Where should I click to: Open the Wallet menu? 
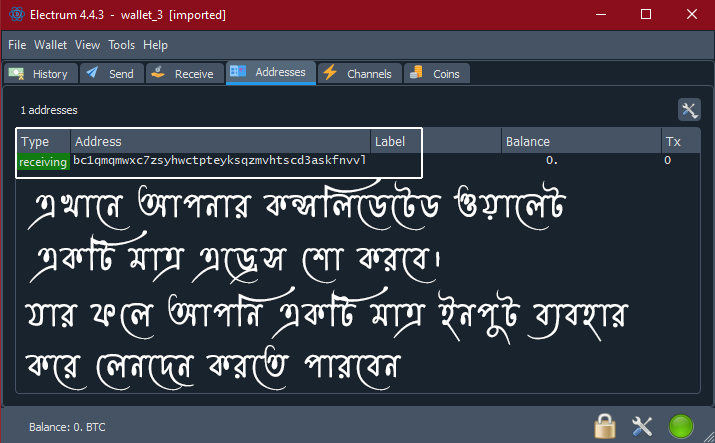pos(51,45)
